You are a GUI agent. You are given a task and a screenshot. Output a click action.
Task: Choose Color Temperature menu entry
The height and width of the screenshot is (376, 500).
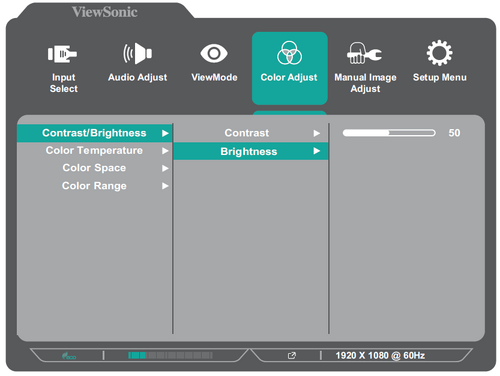coord(95,151)
